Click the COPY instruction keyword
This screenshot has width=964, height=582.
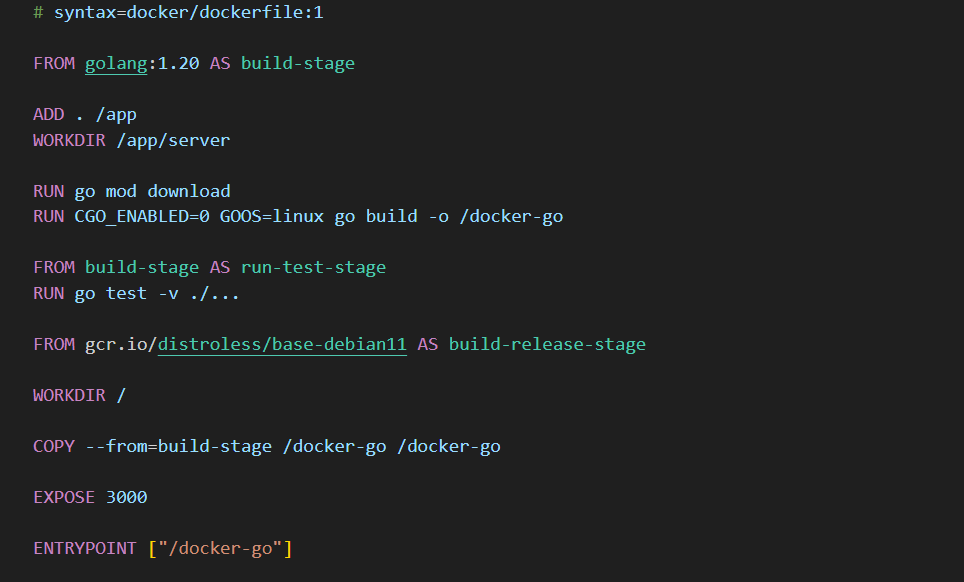pyautogui.click(x=54, y=446)
